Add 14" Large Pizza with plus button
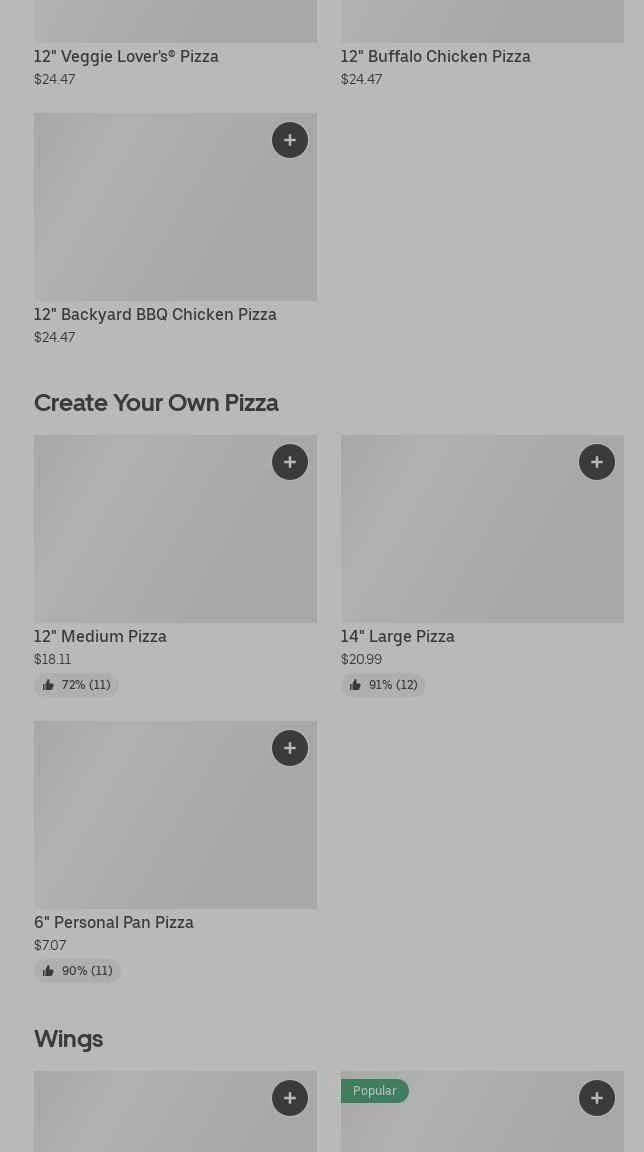 pos(597,461)
